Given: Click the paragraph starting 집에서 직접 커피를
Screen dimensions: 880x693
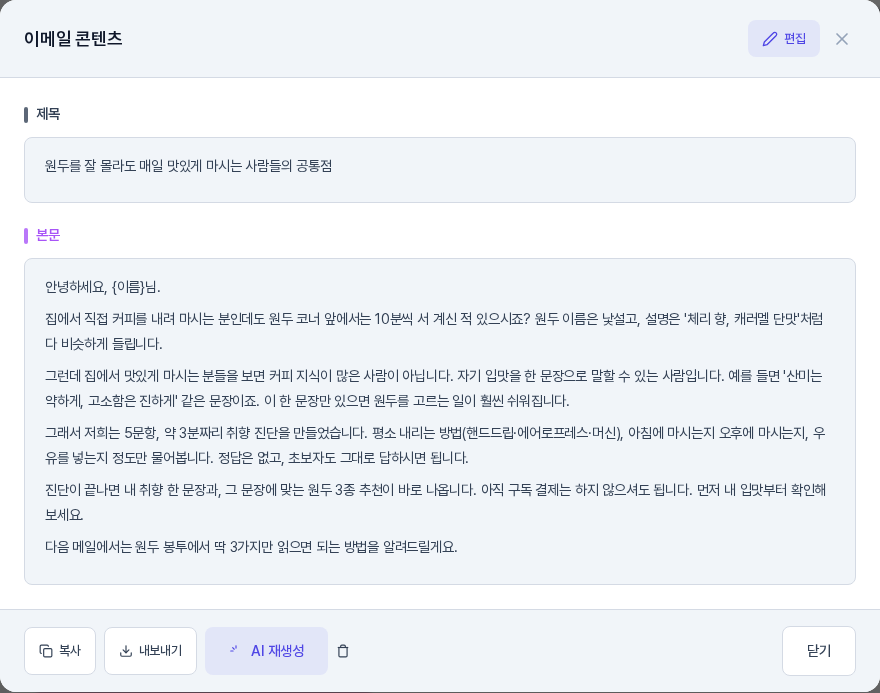Looking at the screenshot, I should click(434, 331).
